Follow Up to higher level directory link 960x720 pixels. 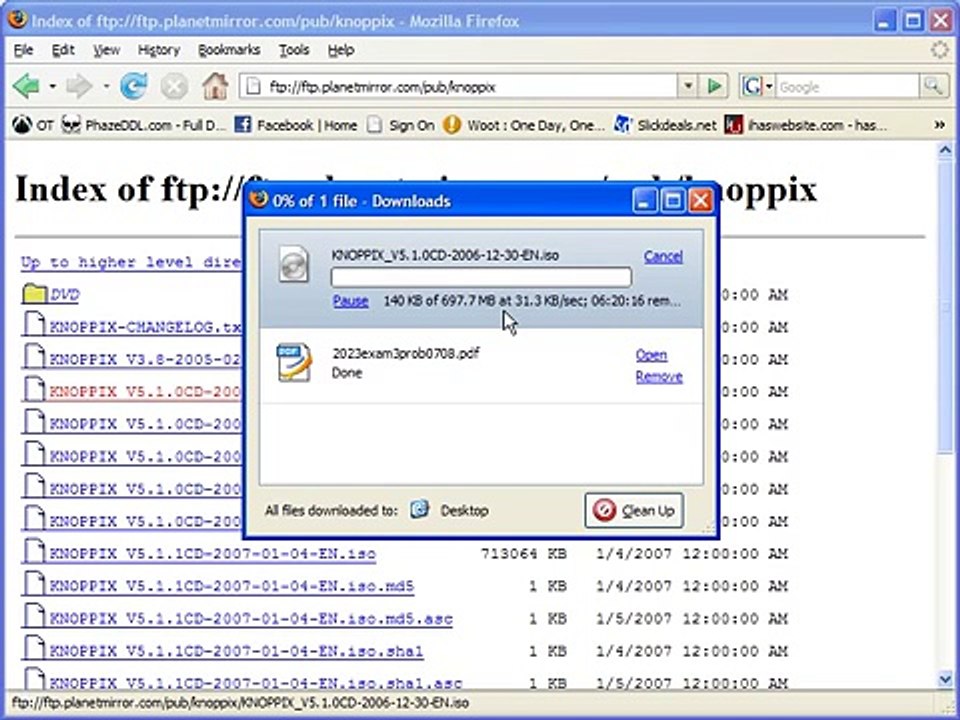[x=131, y=263]
